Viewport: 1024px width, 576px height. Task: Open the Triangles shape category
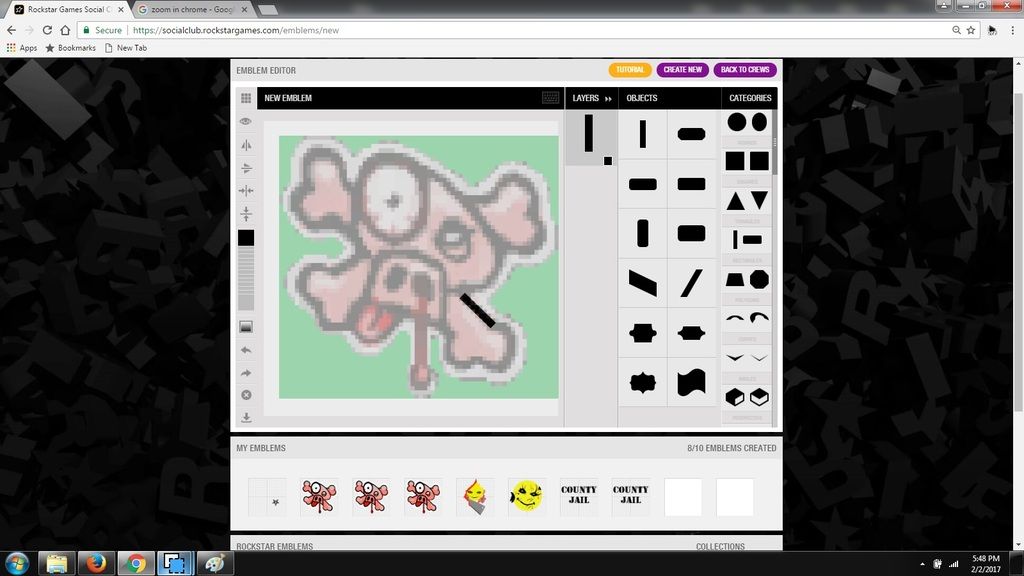747,200
